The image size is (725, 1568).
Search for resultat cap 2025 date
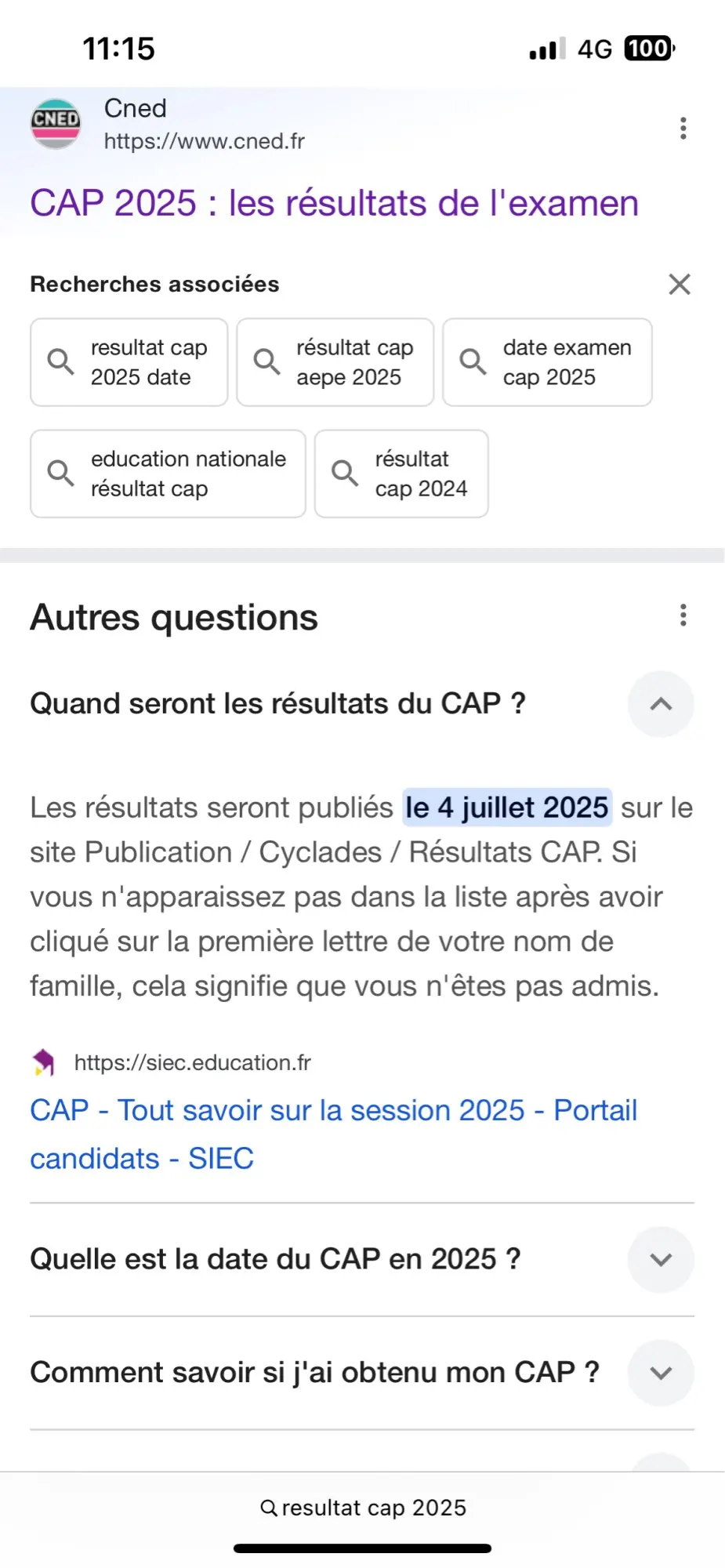129,362
